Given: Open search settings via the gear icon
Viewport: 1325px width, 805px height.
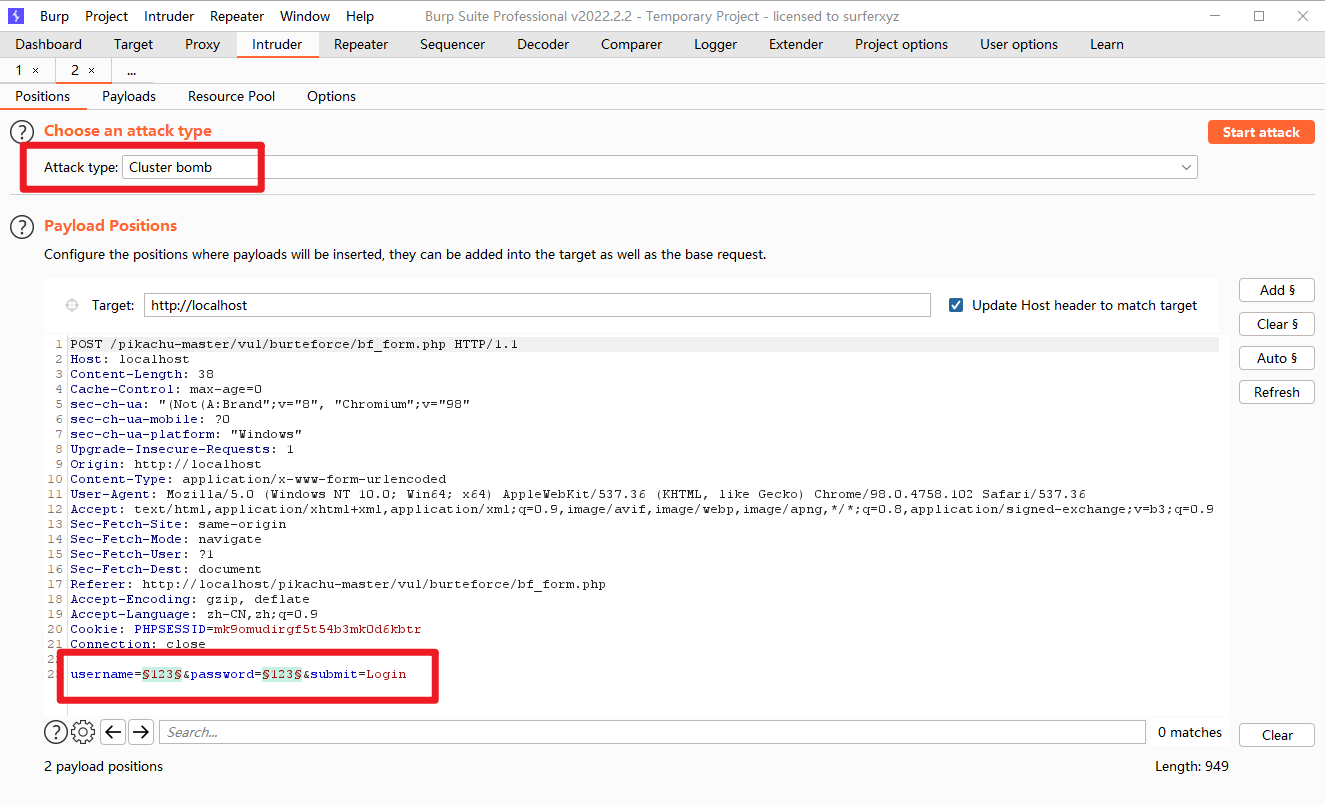Looking at the screenshot, I should [x=84, y=733].
